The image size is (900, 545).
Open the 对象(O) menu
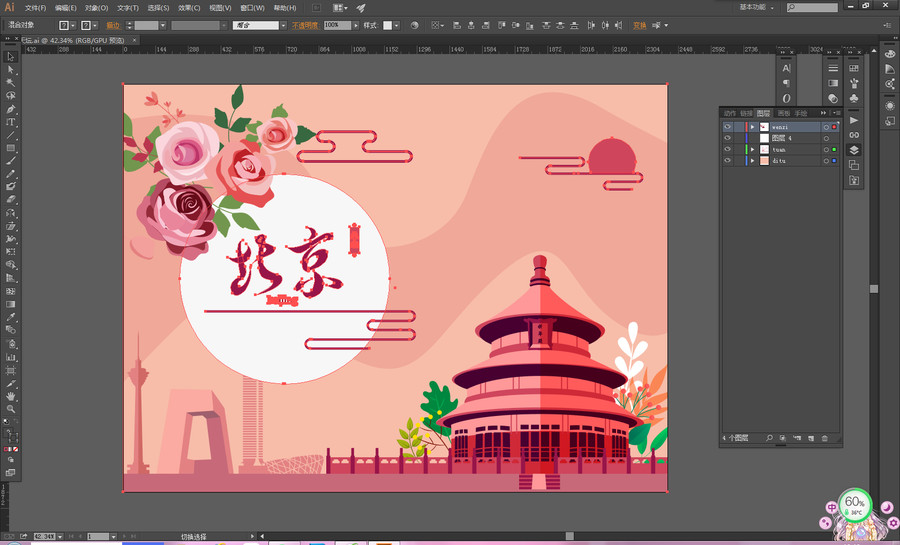click(96, 8)
